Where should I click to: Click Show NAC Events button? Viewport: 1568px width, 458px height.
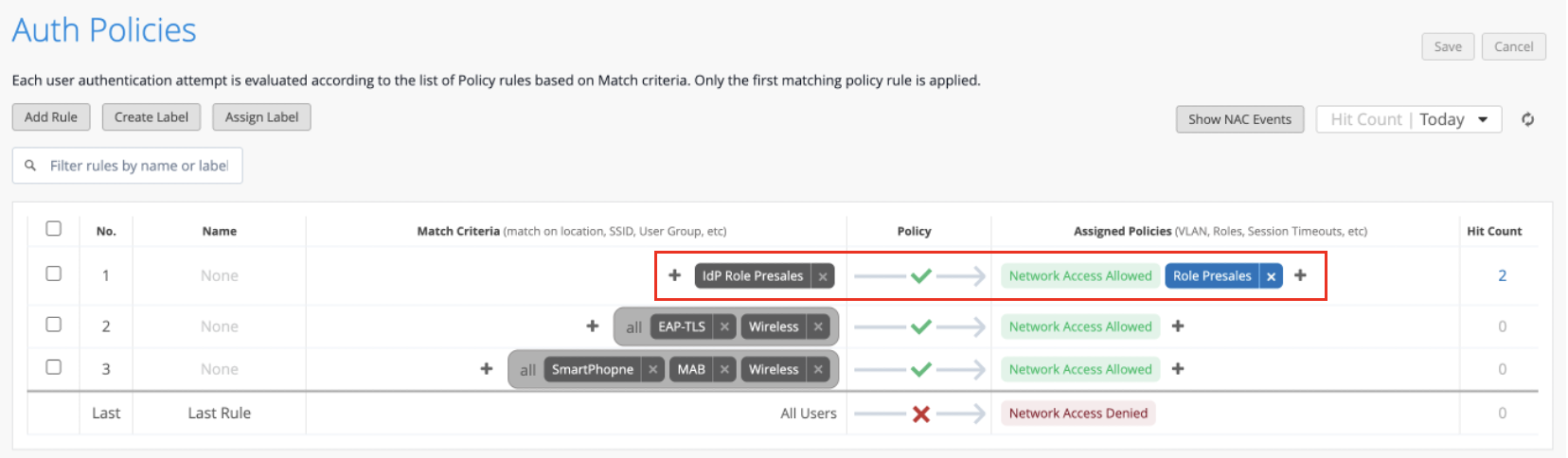click(1239, 119)
